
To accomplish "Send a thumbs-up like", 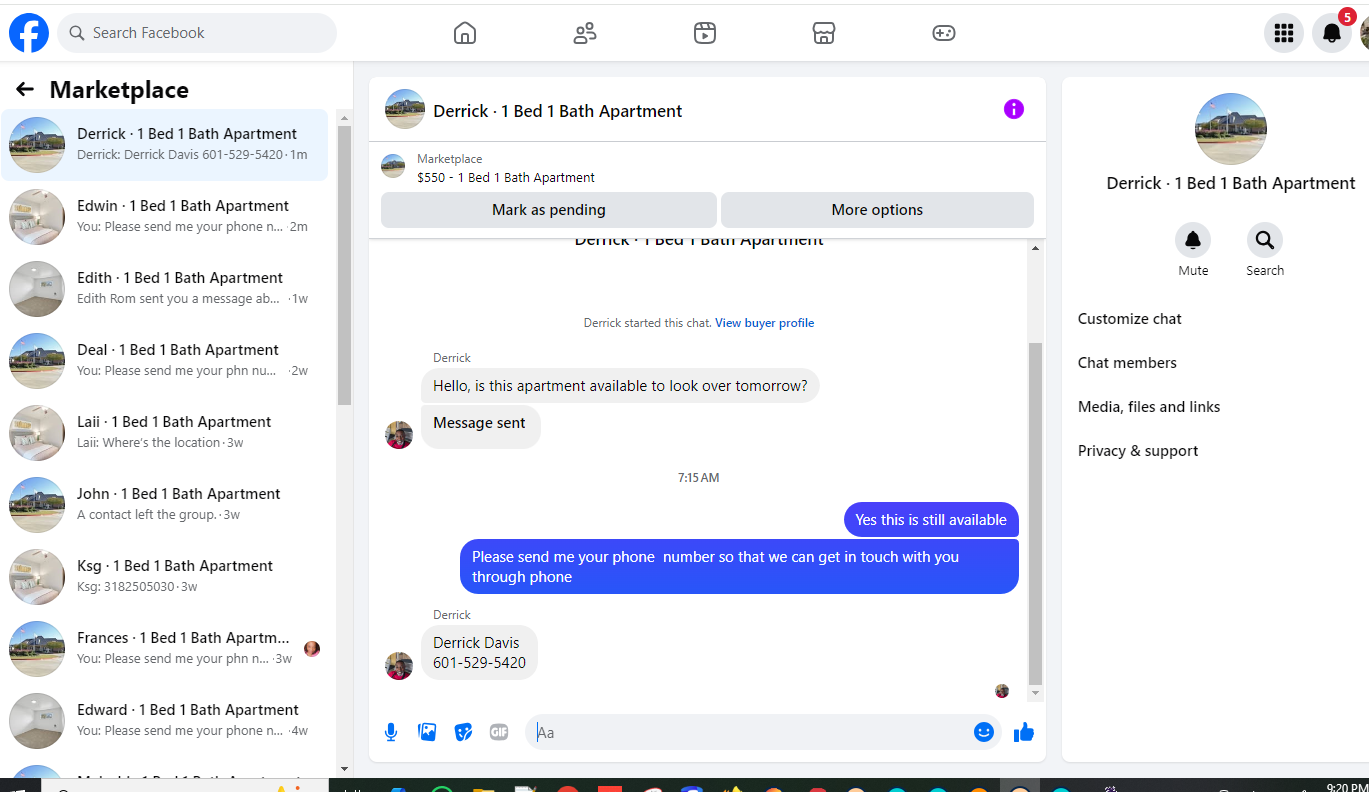I will 1023,732.
